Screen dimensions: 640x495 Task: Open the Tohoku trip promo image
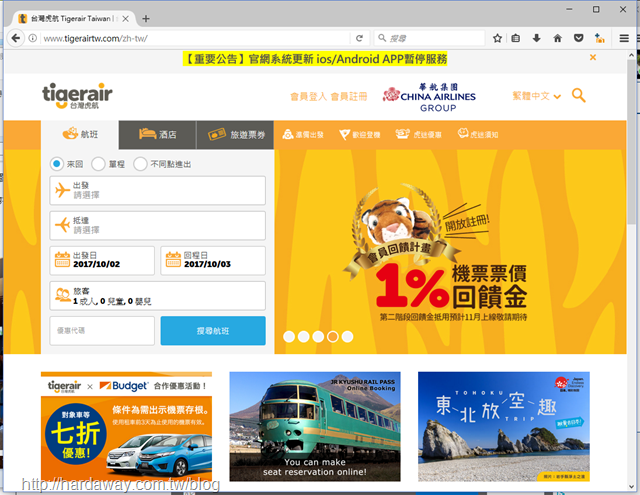coord(504,426)
